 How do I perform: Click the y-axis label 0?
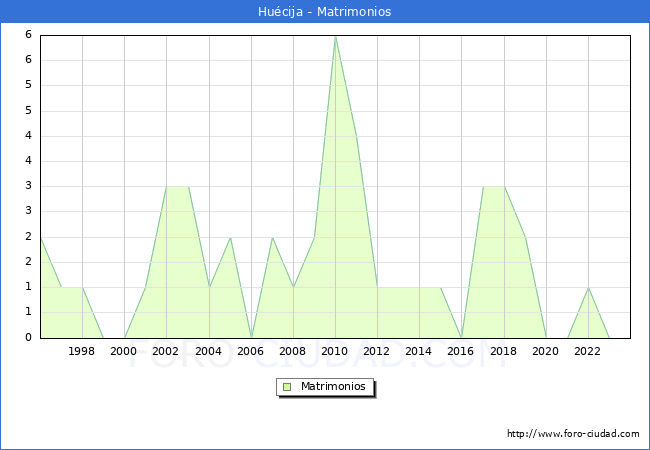point(28,337)
